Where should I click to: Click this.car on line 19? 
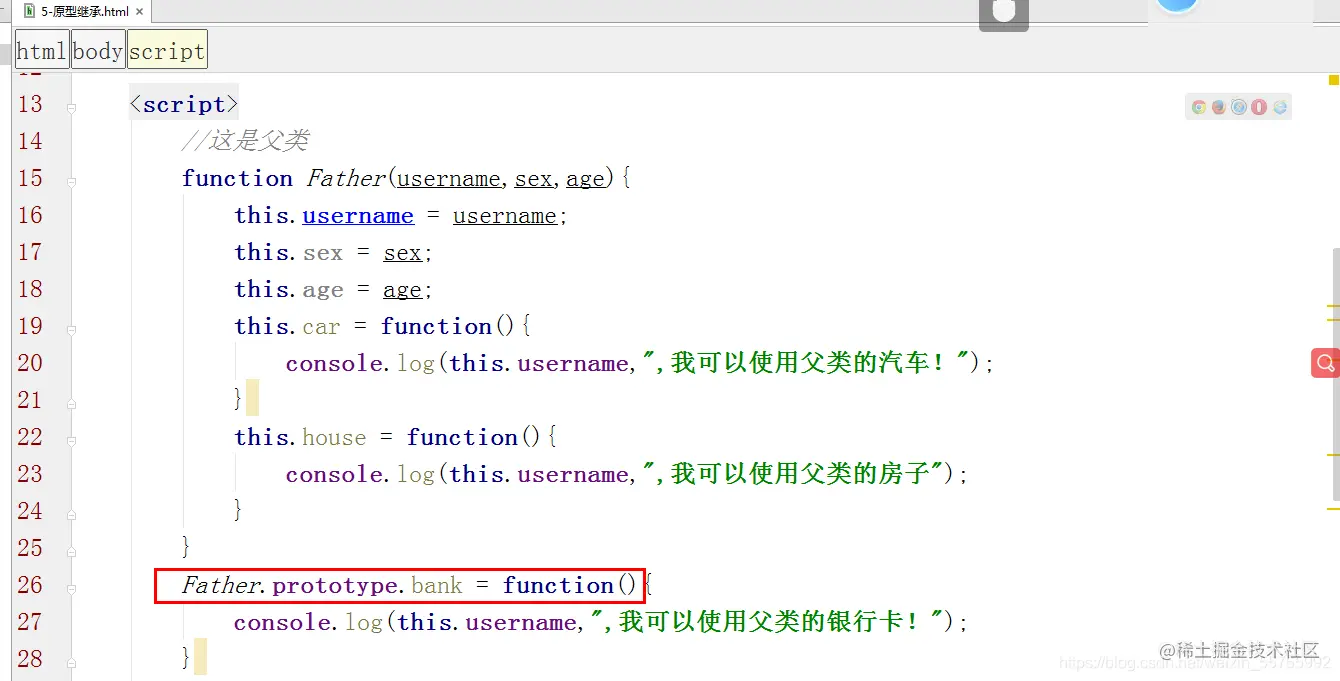click(287, 327)
